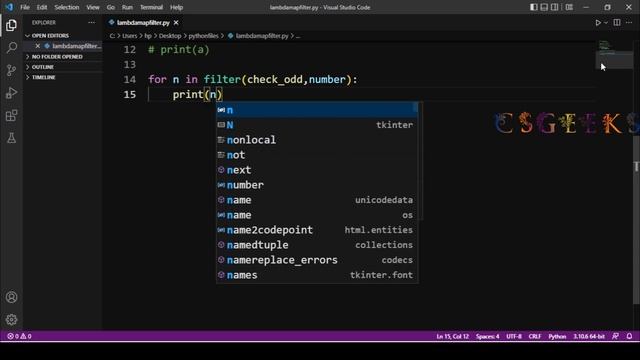Viewport: 640px width, 360px height.
Task: Choose the 'n' variable suggestion
Action: coord(317,110)
